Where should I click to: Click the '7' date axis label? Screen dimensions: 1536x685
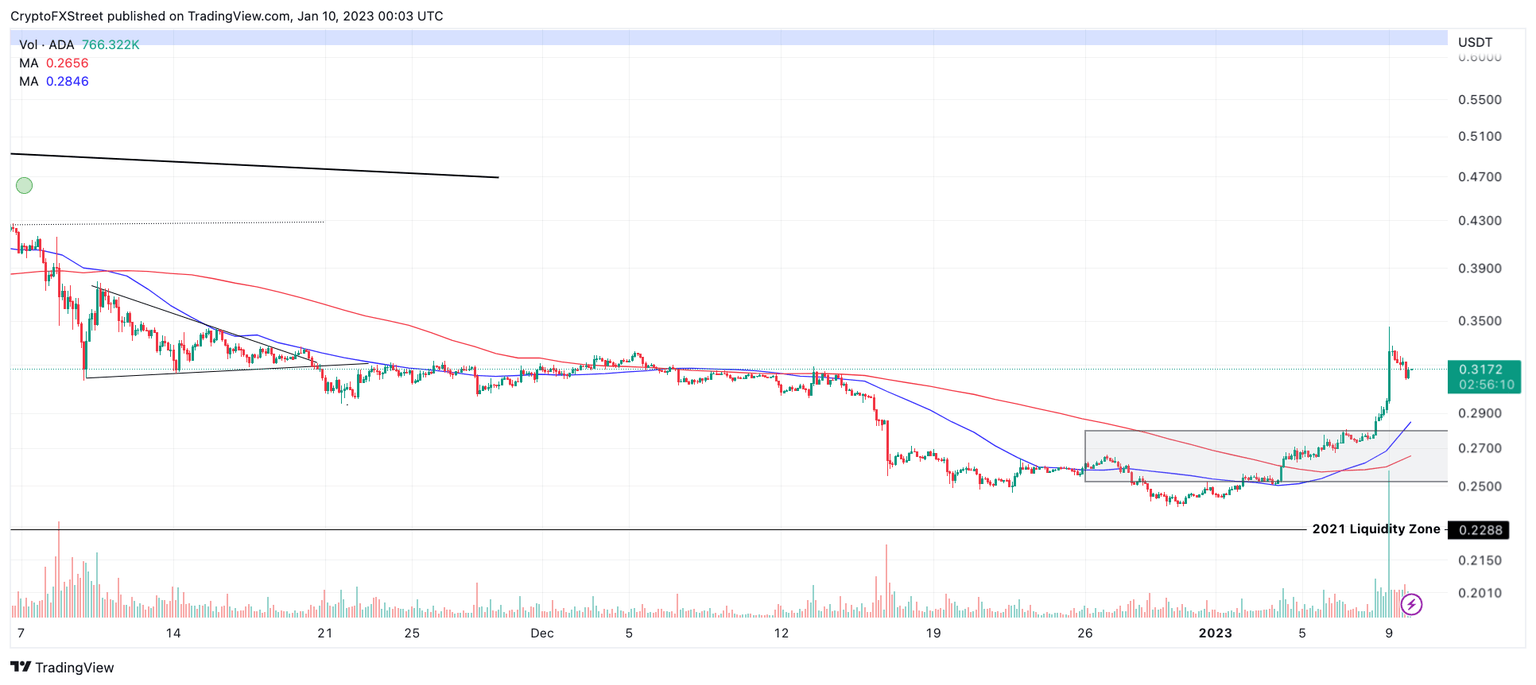click(x=21, y=633)
